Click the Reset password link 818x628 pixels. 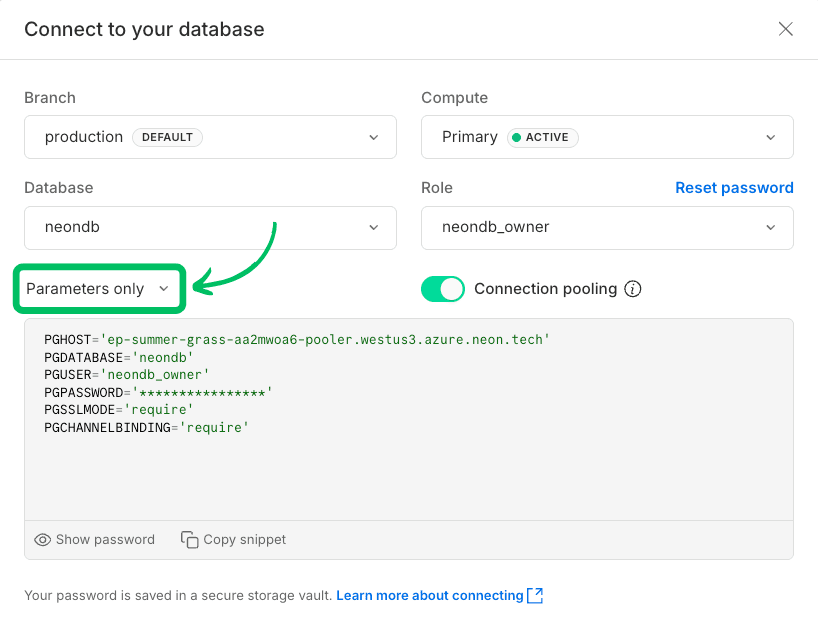[735, 188]
